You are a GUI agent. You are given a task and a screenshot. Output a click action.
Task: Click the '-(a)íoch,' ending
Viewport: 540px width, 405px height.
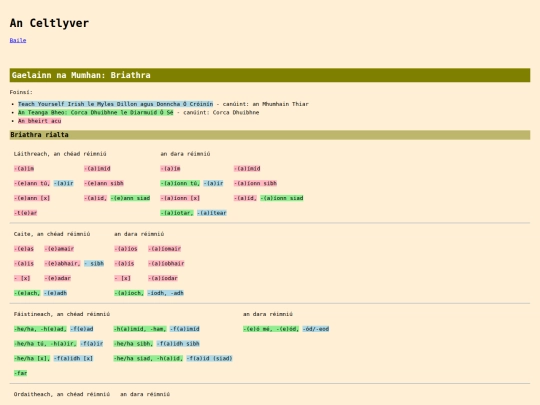coord(129,293)
